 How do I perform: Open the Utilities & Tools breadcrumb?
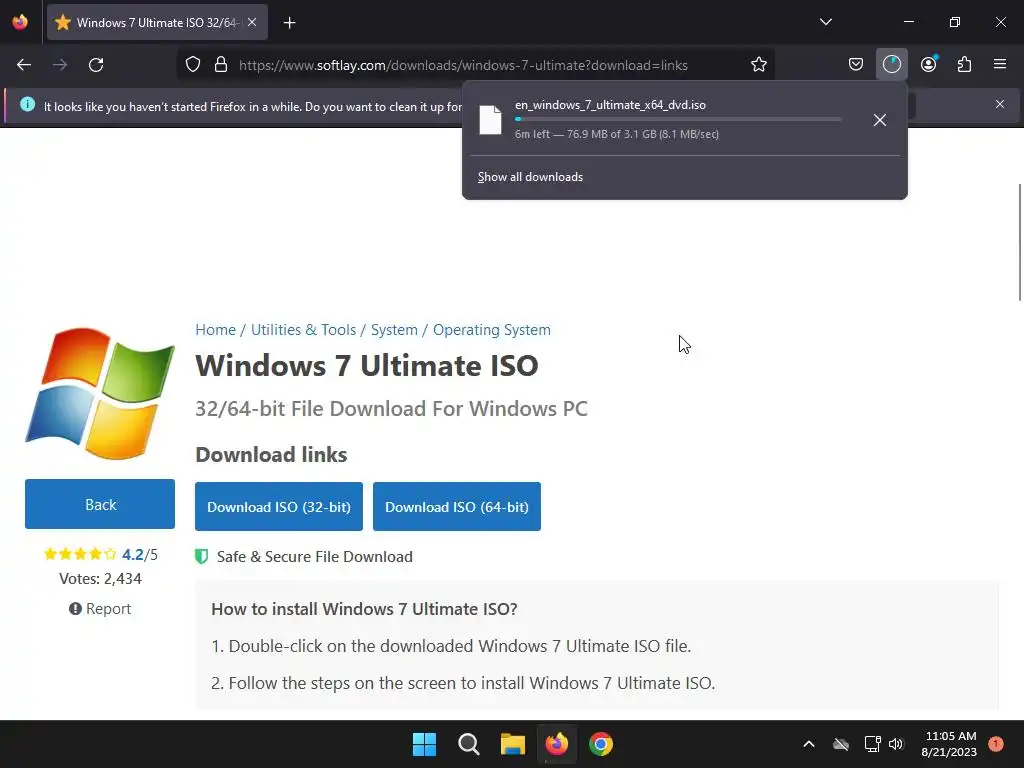[x=304, y=330]
